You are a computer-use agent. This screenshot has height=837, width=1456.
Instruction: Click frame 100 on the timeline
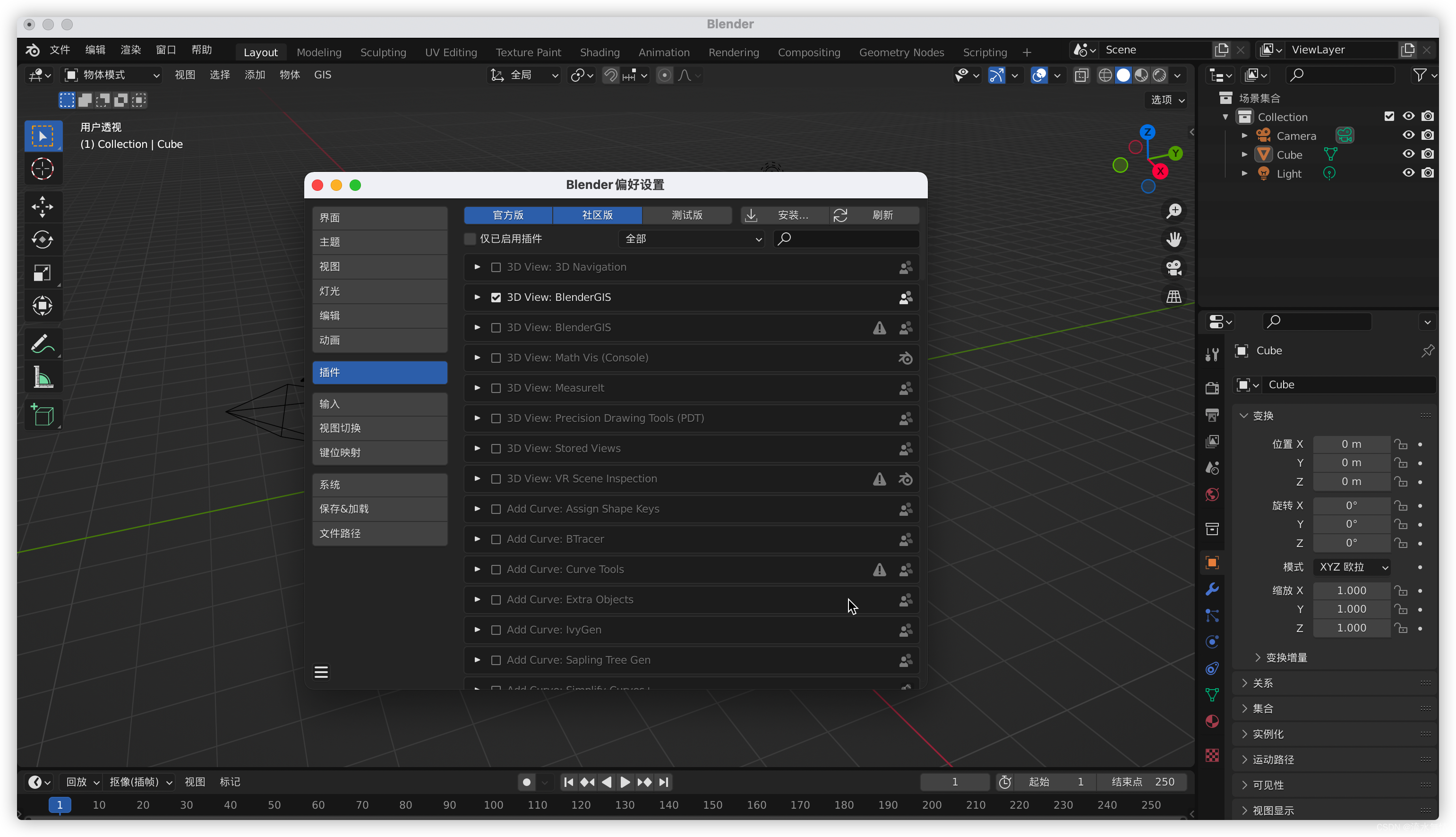(493, 805)
